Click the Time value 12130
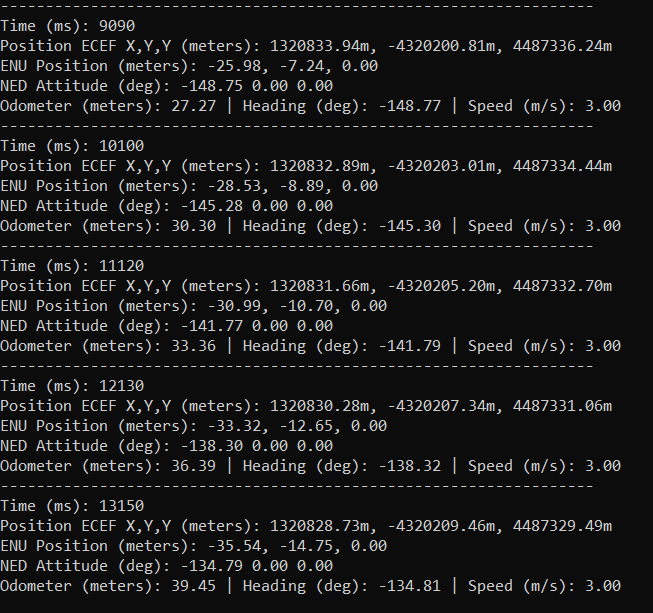Screen dimensions: 653x613 [122, 386]
